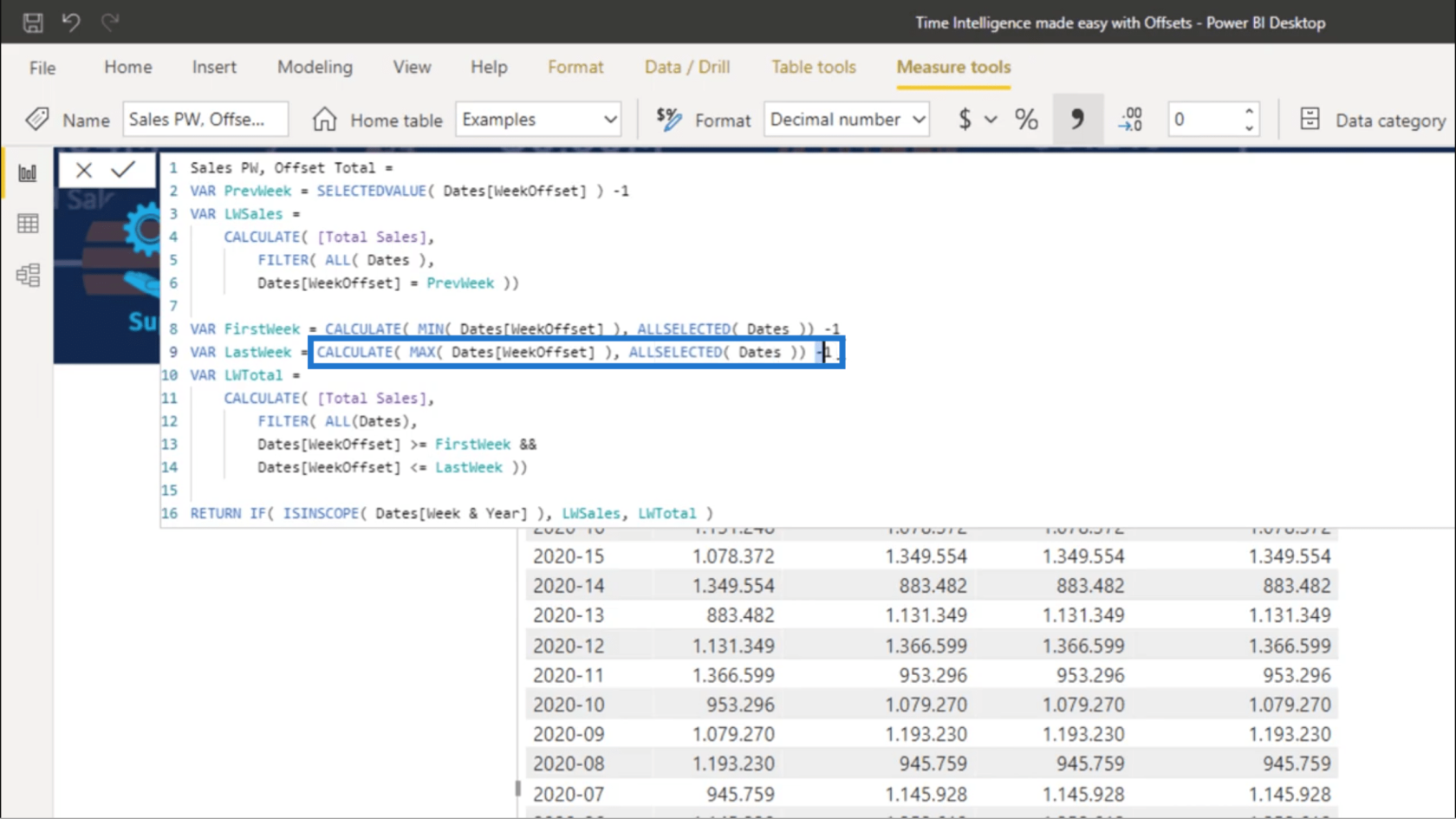
Task: Open the Decimal number format dropdown
Action: pyautogui.click(x=847, y=119)
